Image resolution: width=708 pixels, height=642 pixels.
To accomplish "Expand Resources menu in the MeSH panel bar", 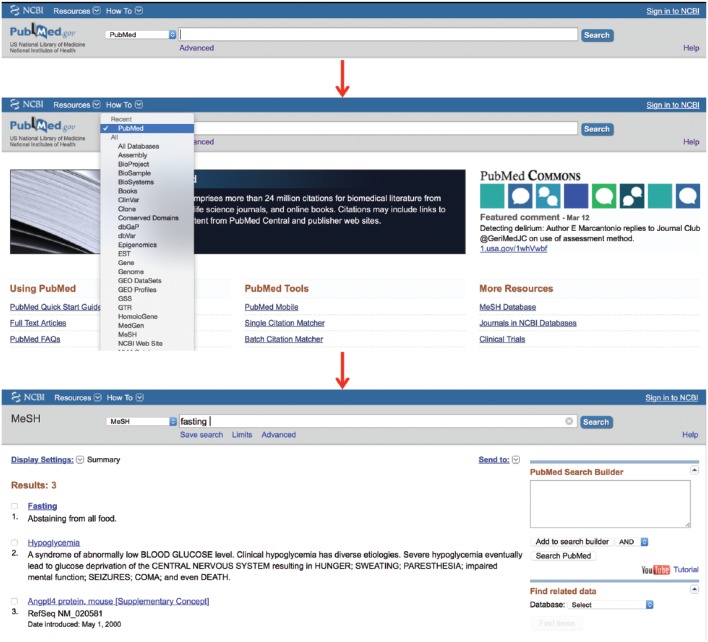I will (78, 398).
